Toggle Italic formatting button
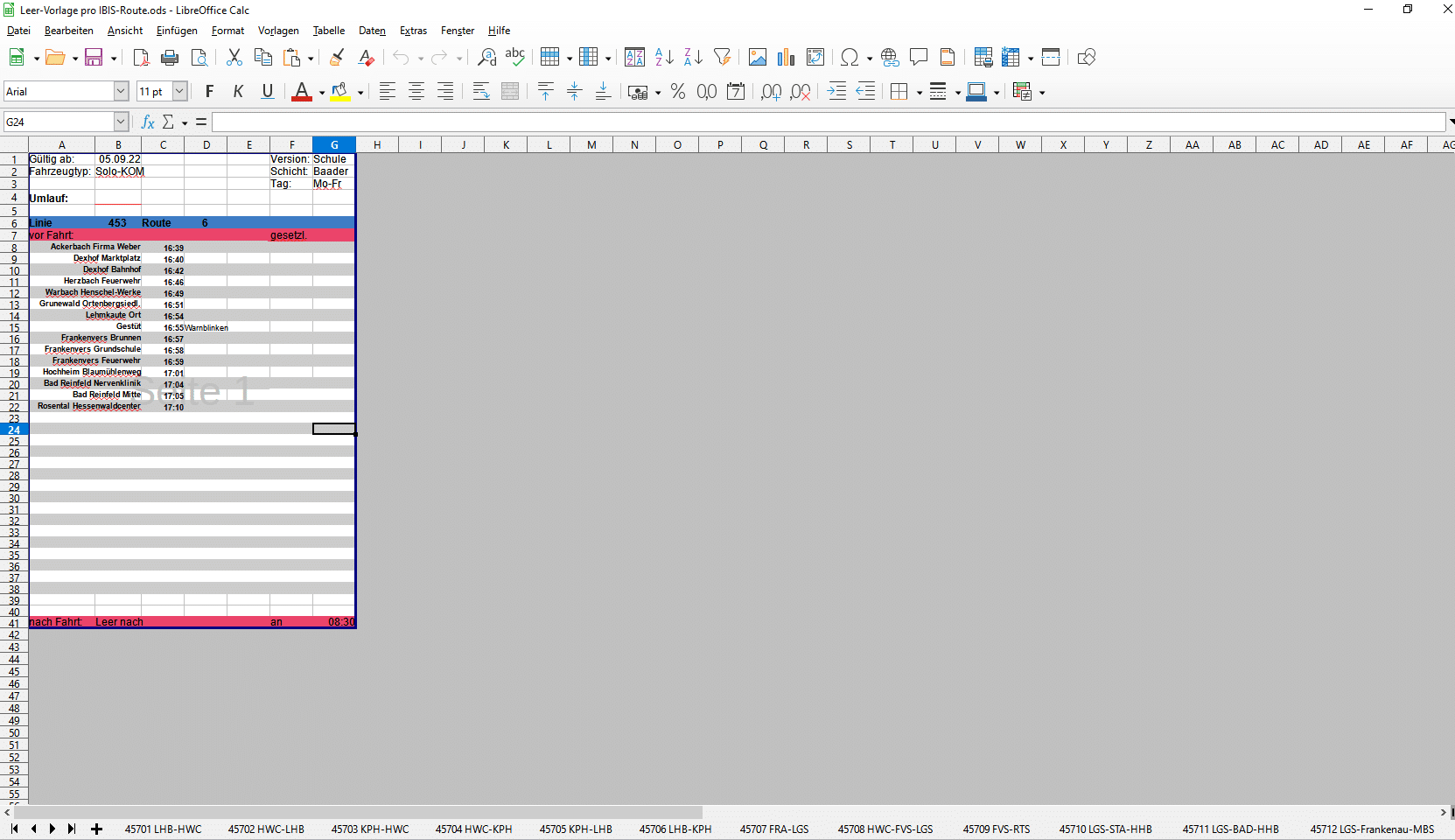1455x840 pixels. 238,92
